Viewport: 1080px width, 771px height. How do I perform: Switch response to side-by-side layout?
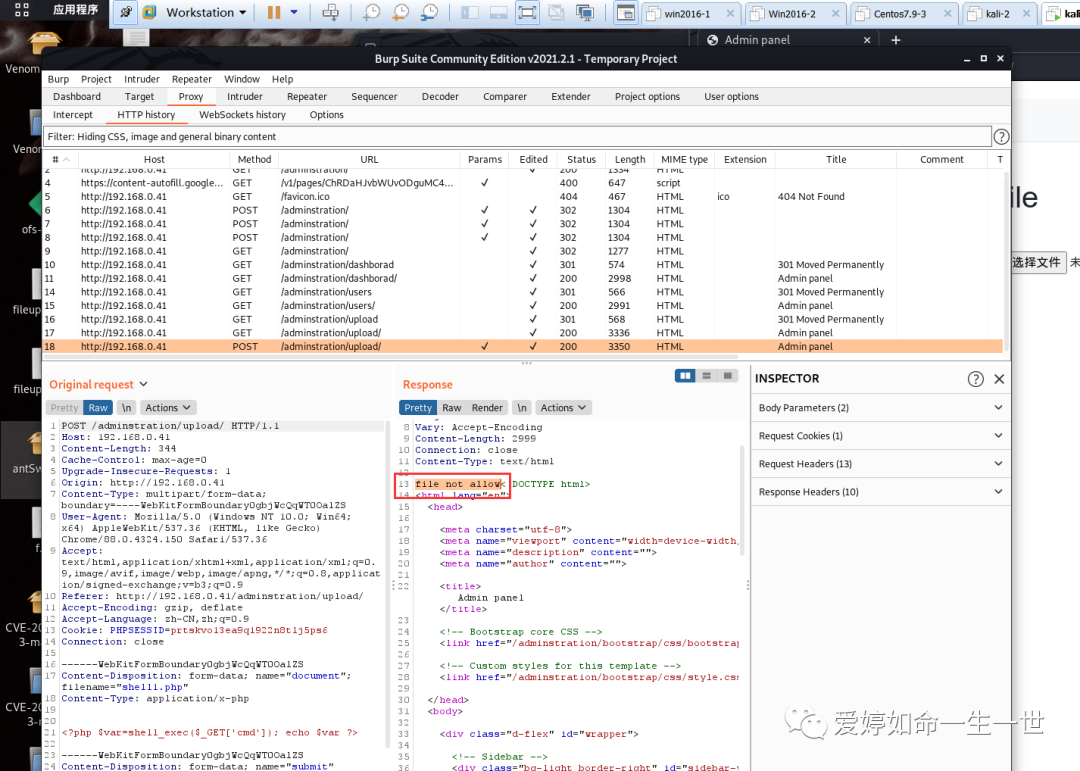coord(685,376)
